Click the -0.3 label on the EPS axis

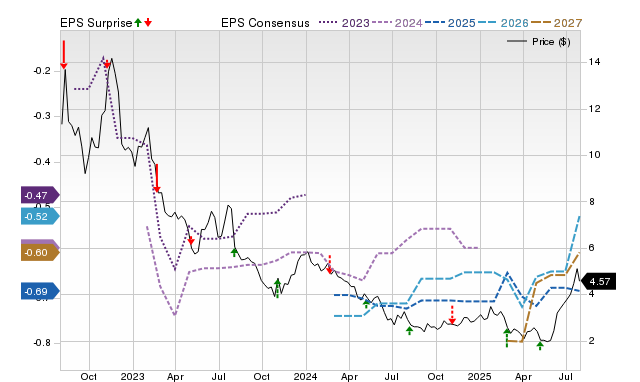(x=42, y=116)
